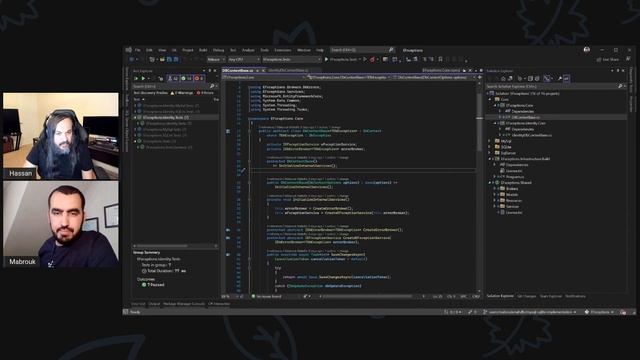Click Collapse All in Solution Explorer toolbar

click(530, 78)
